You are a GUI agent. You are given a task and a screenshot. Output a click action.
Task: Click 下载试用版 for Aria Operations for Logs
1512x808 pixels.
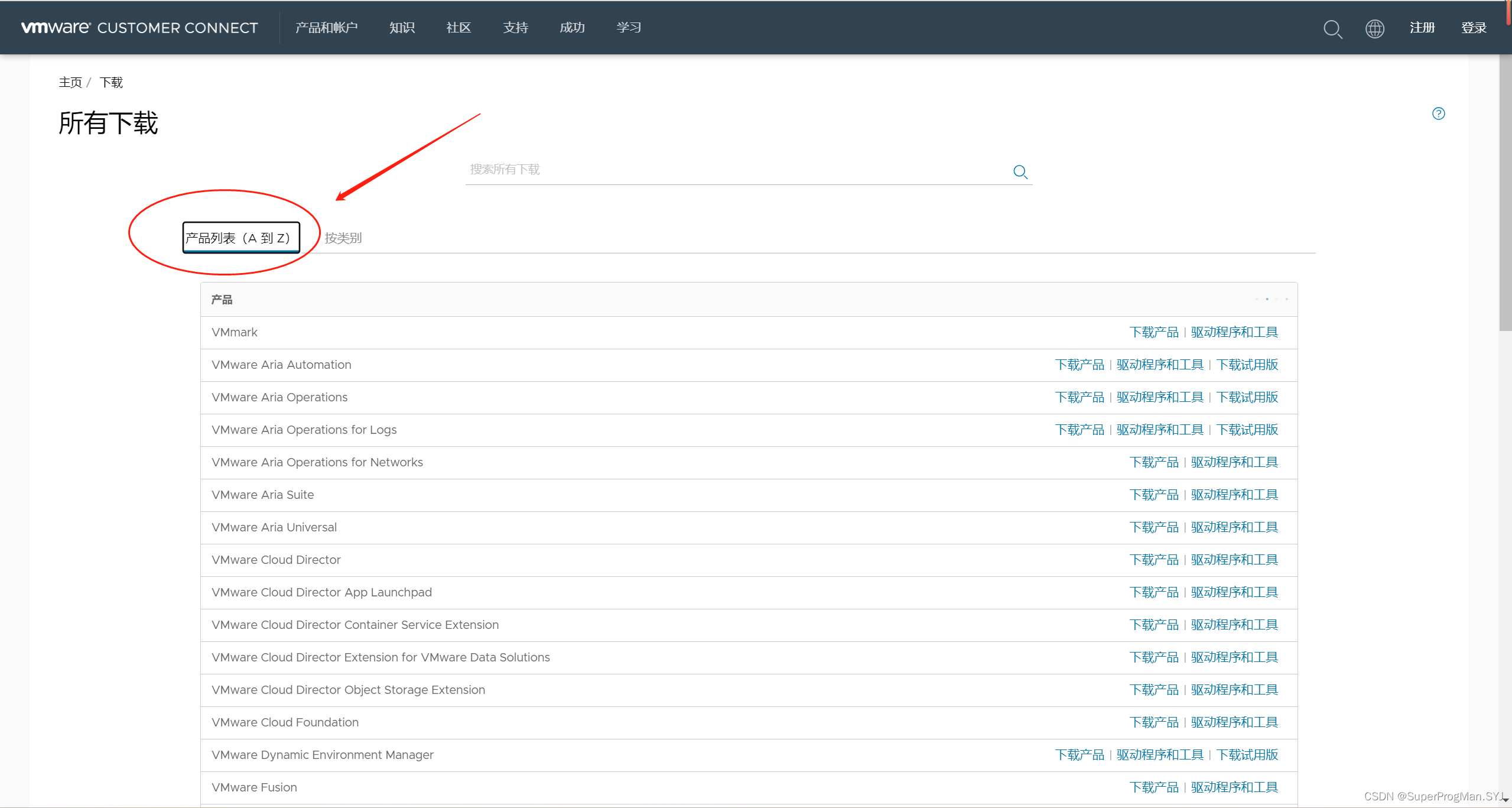[1247, 430]
